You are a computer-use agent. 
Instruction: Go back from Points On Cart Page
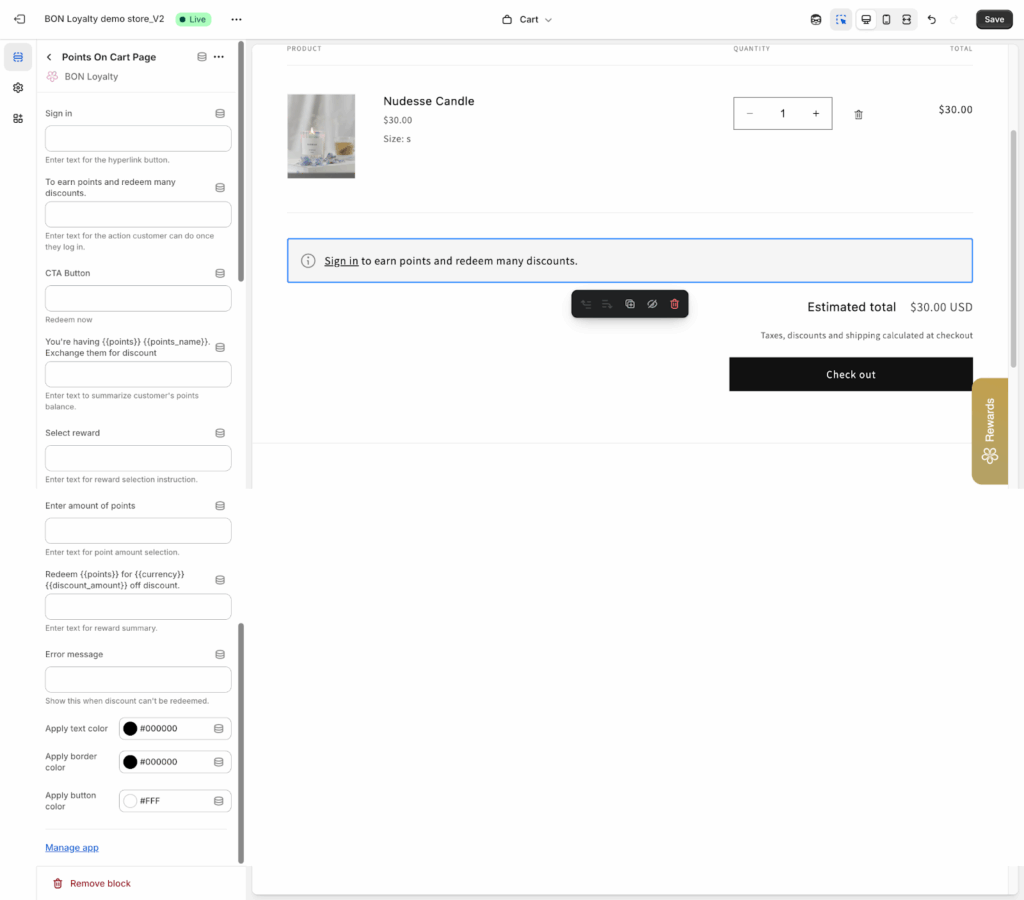pyautogui.click(x=49, y=57)
